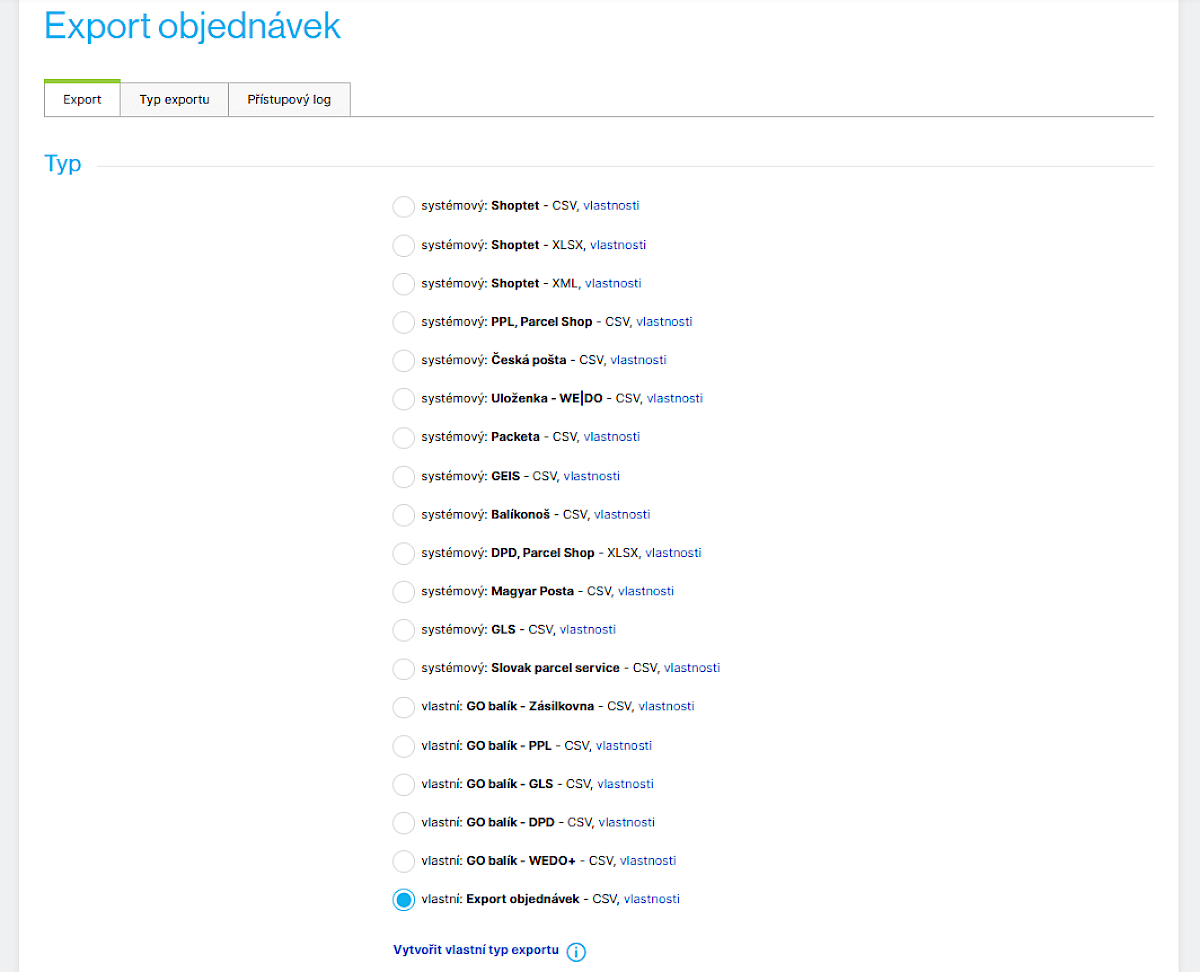Choose the Shoptet XLSX export type

point(403,245)
